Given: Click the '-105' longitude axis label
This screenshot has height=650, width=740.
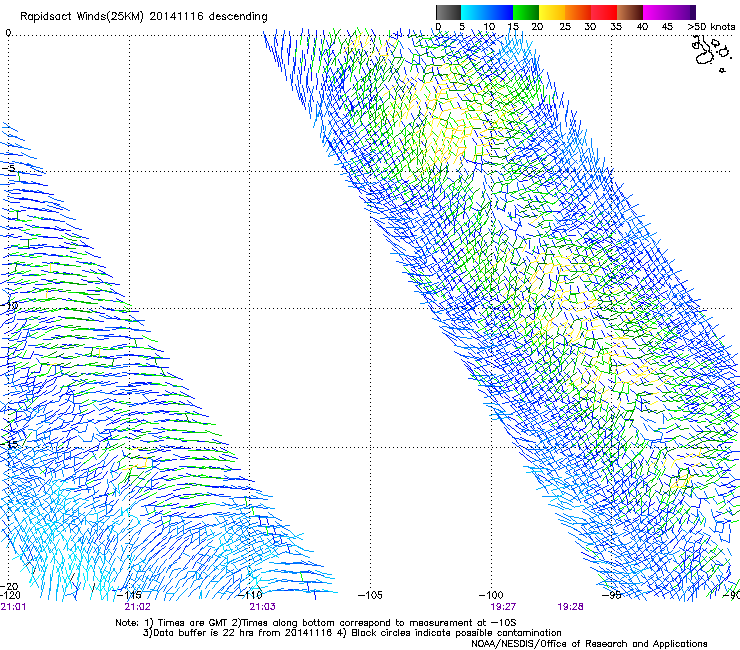Looking at the screenshot, I should 370,595.
